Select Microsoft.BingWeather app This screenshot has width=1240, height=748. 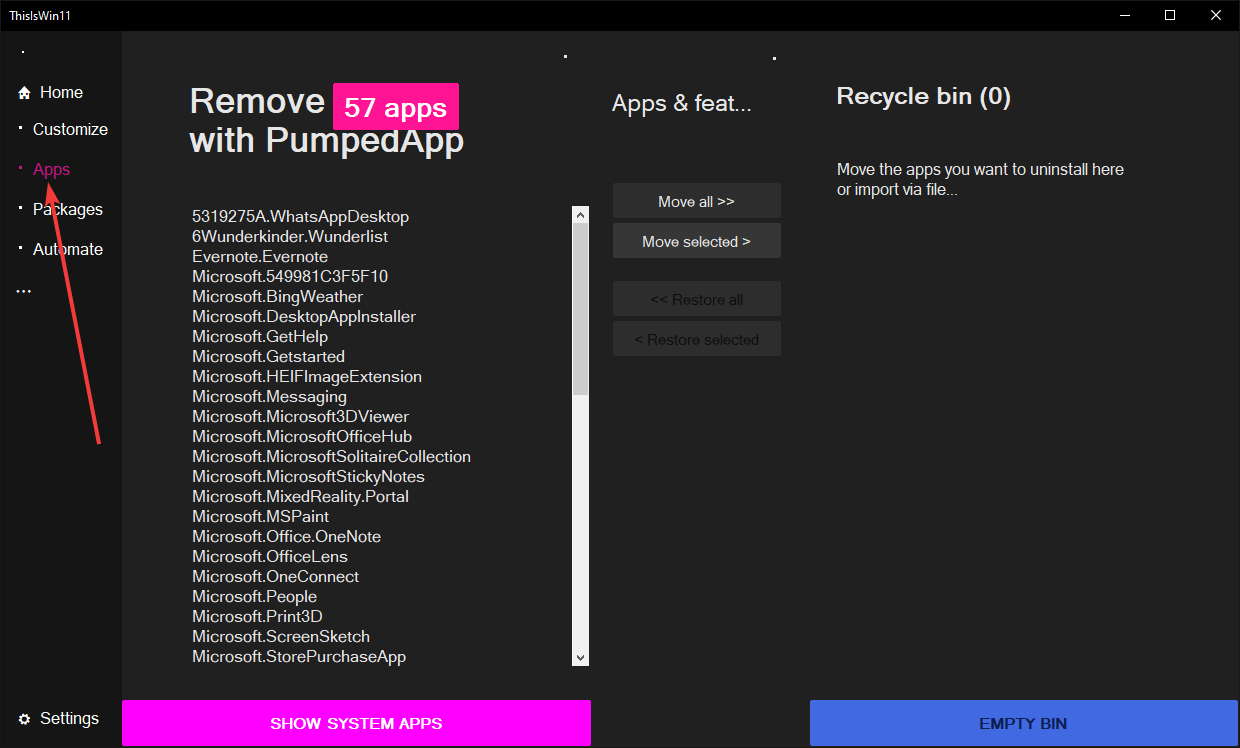pos(277,296)
